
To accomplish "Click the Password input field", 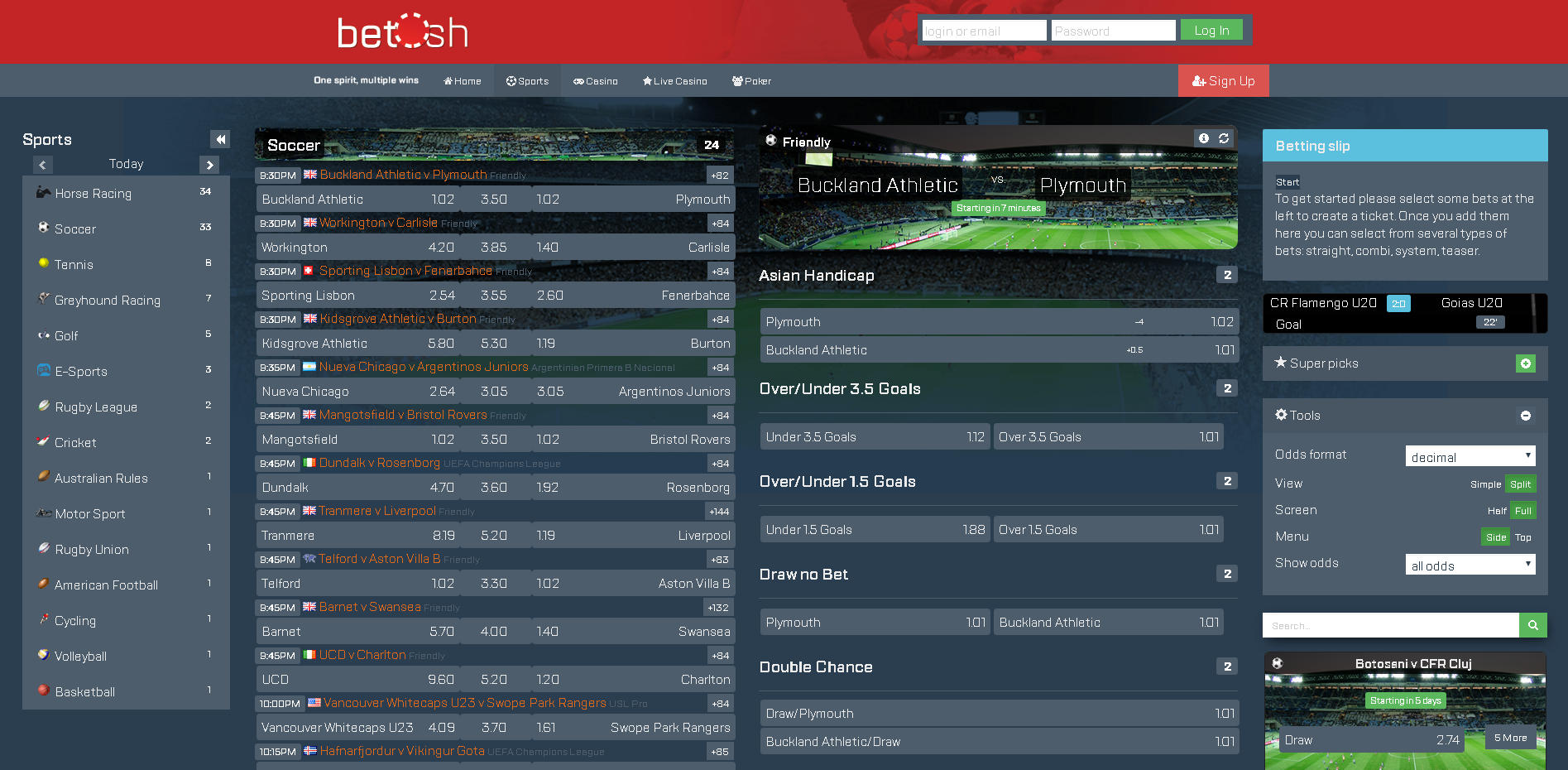I will [x=1113, y=31].
